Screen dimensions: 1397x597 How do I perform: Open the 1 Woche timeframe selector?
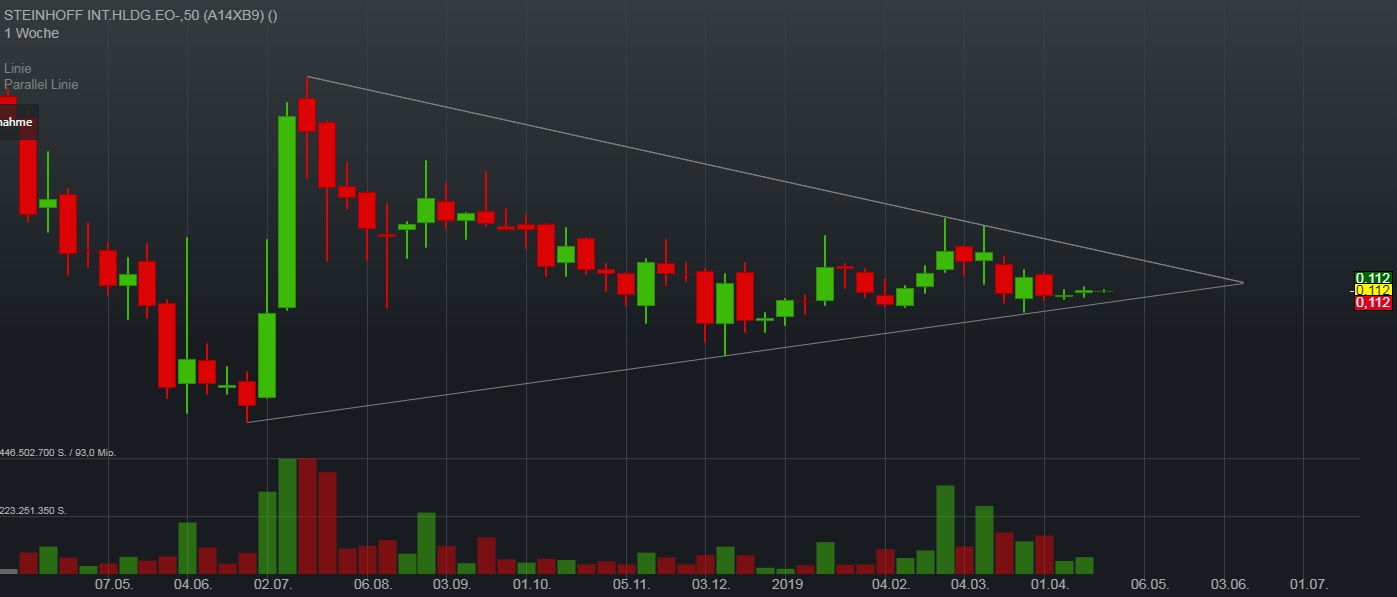pyautogui.click(x=31, y=33)
